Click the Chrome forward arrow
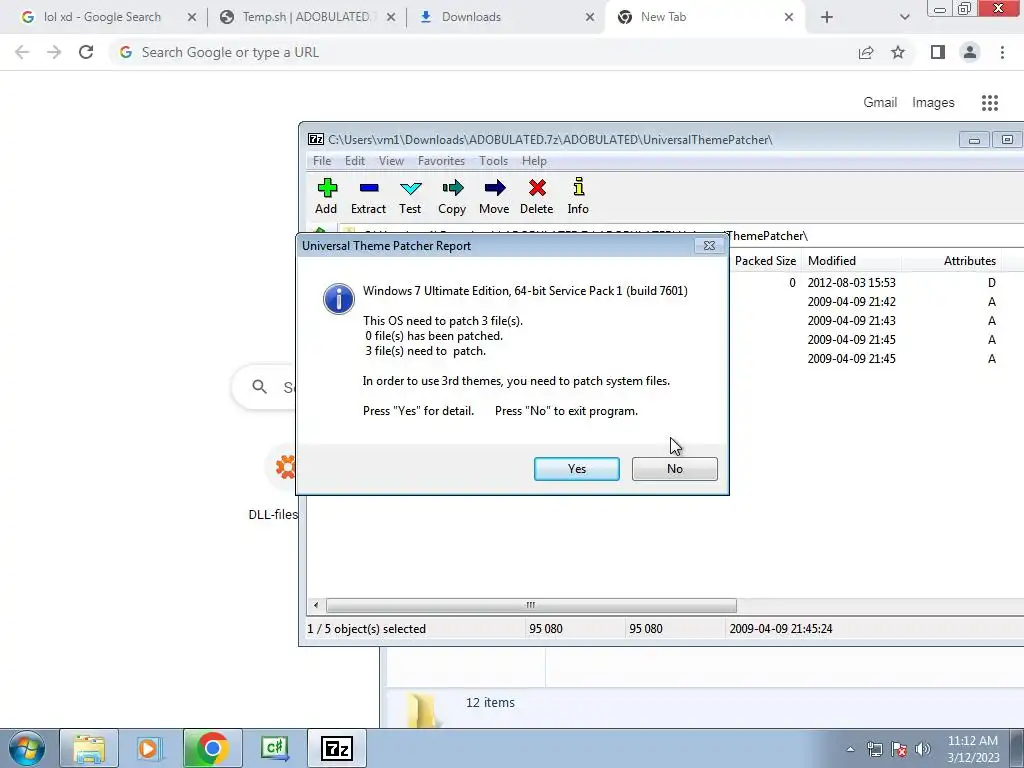 click(x=54, y=52)
